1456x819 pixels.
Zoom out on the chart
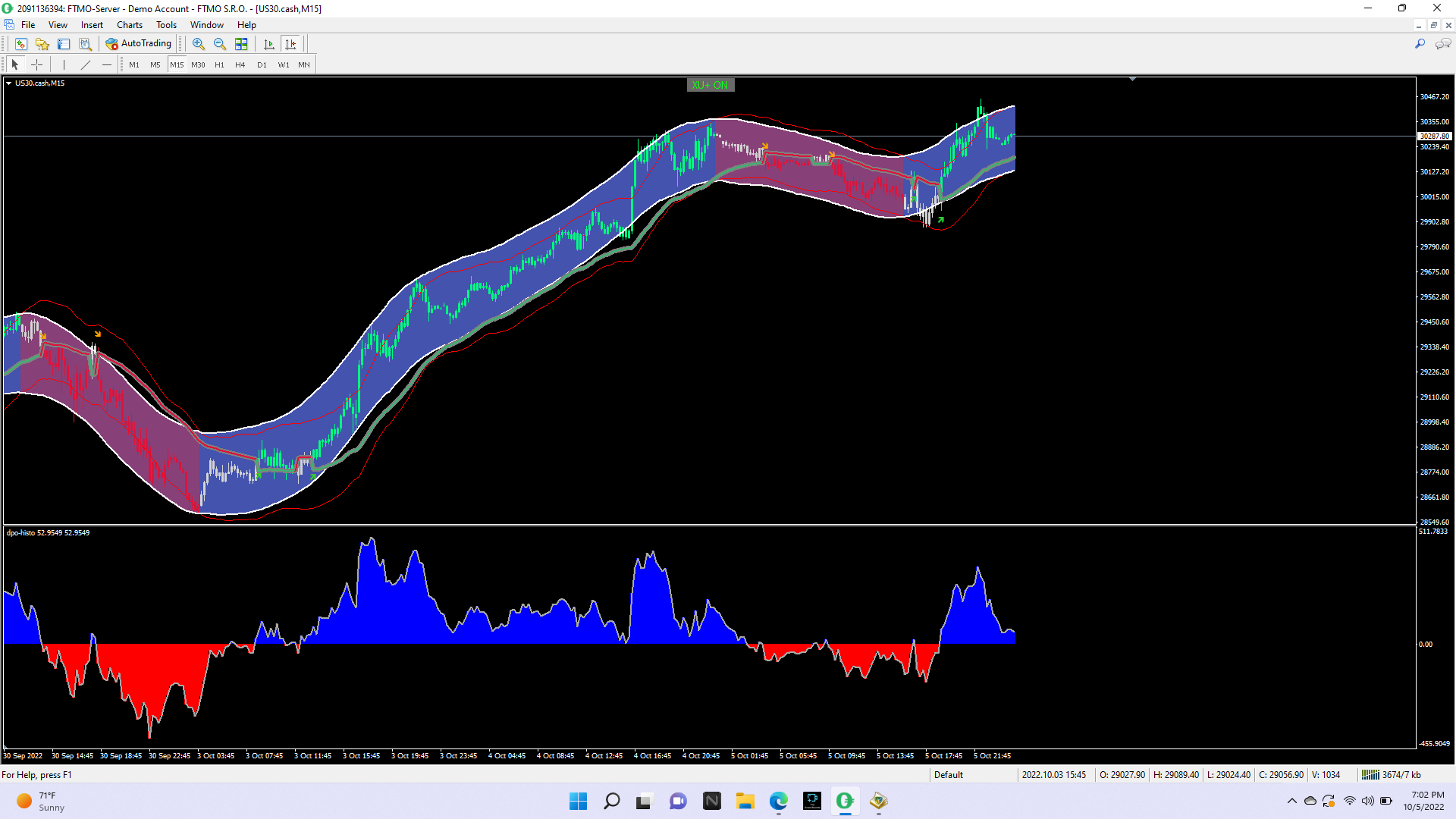[x=220, y=44]
